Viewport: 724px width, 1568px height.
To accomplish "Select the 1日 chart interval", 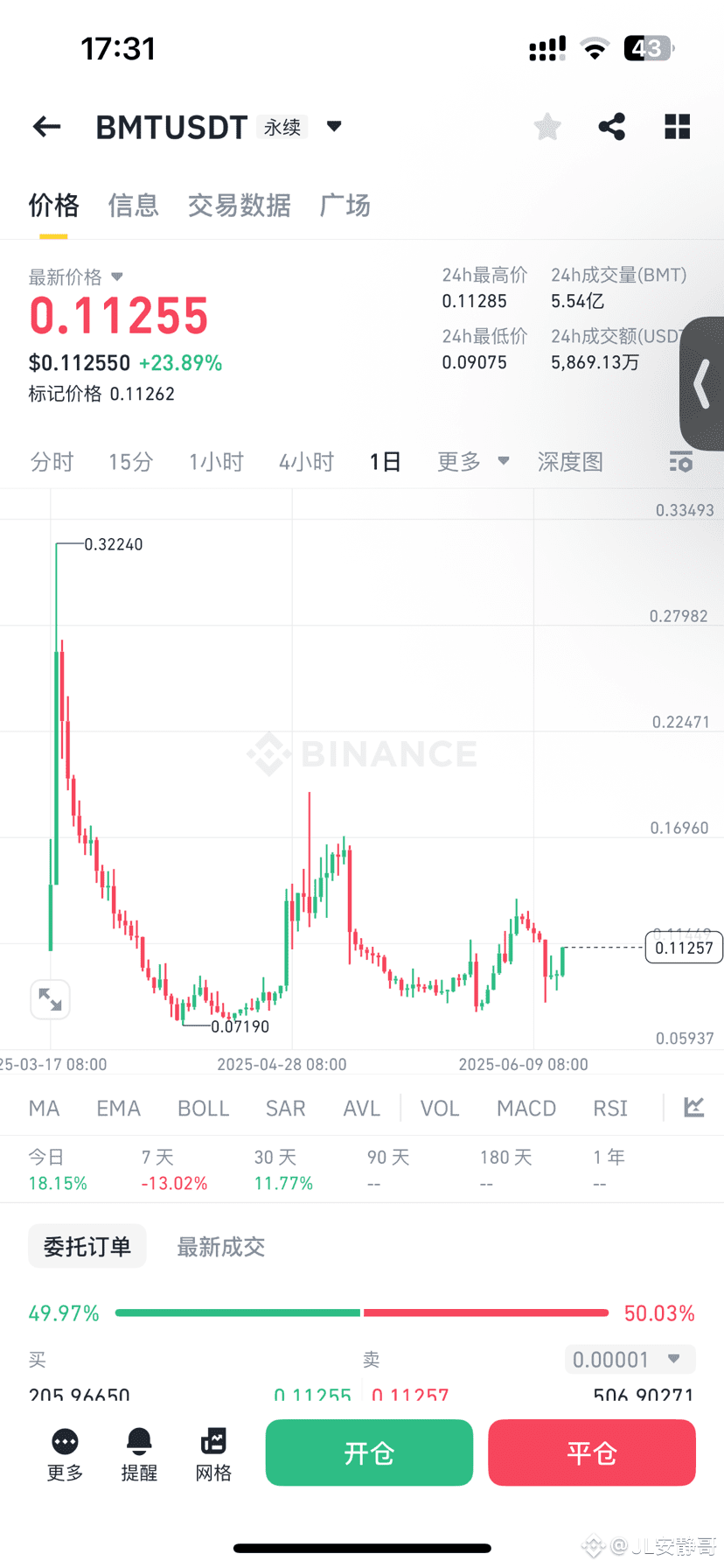I will pyautogui.click(x=385, y=461).
